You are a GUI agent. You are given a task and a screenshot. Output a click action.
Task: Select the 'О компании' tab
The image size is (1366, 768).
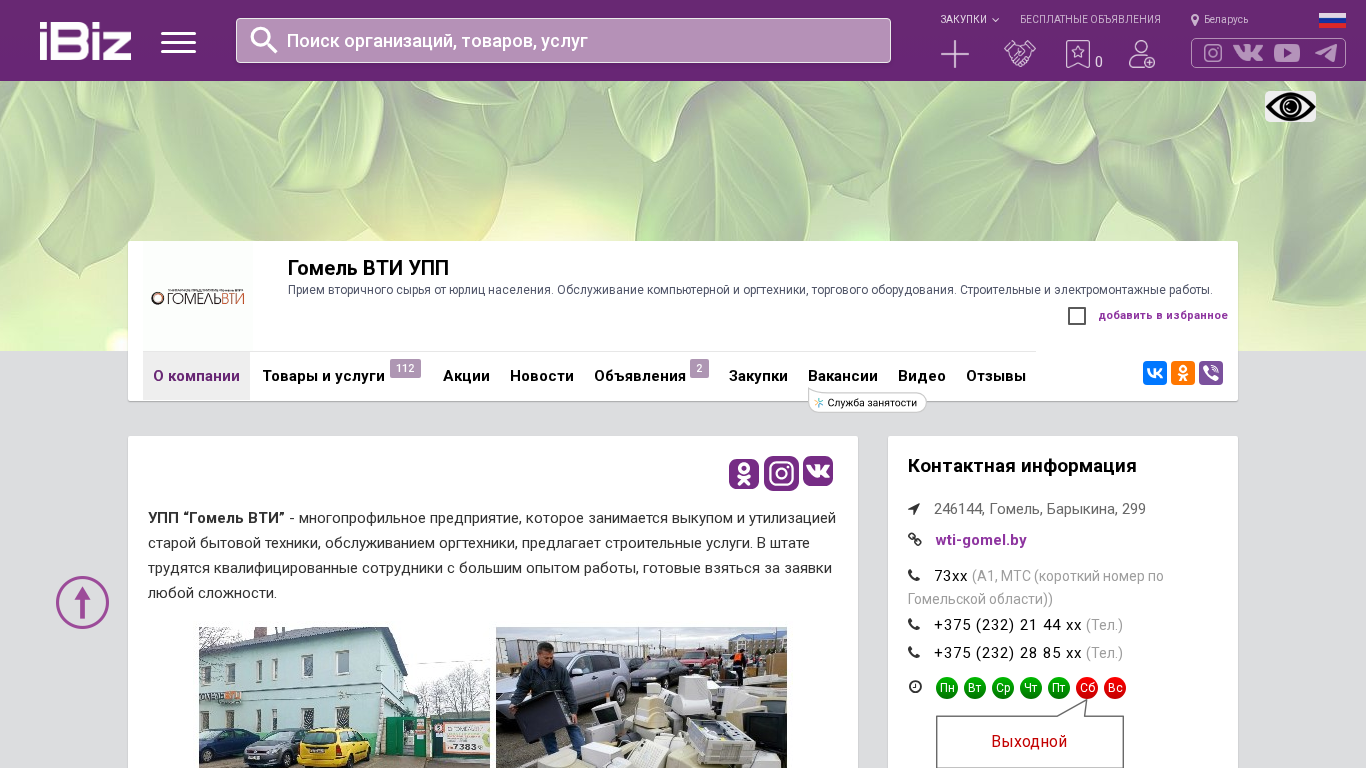196,376
